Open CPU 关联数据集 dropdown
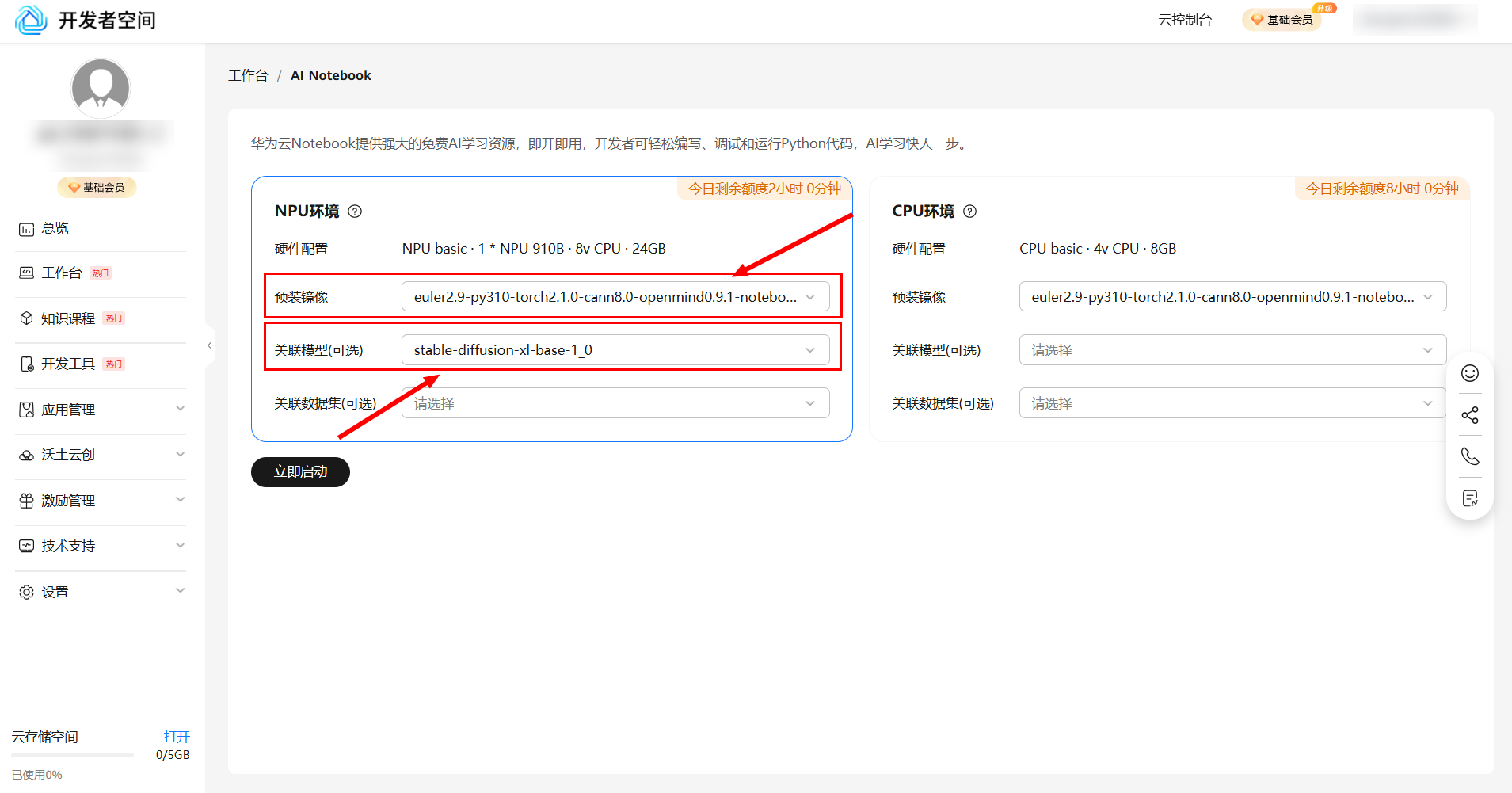The image size is (1512, 793). [x=1232, y=403]
